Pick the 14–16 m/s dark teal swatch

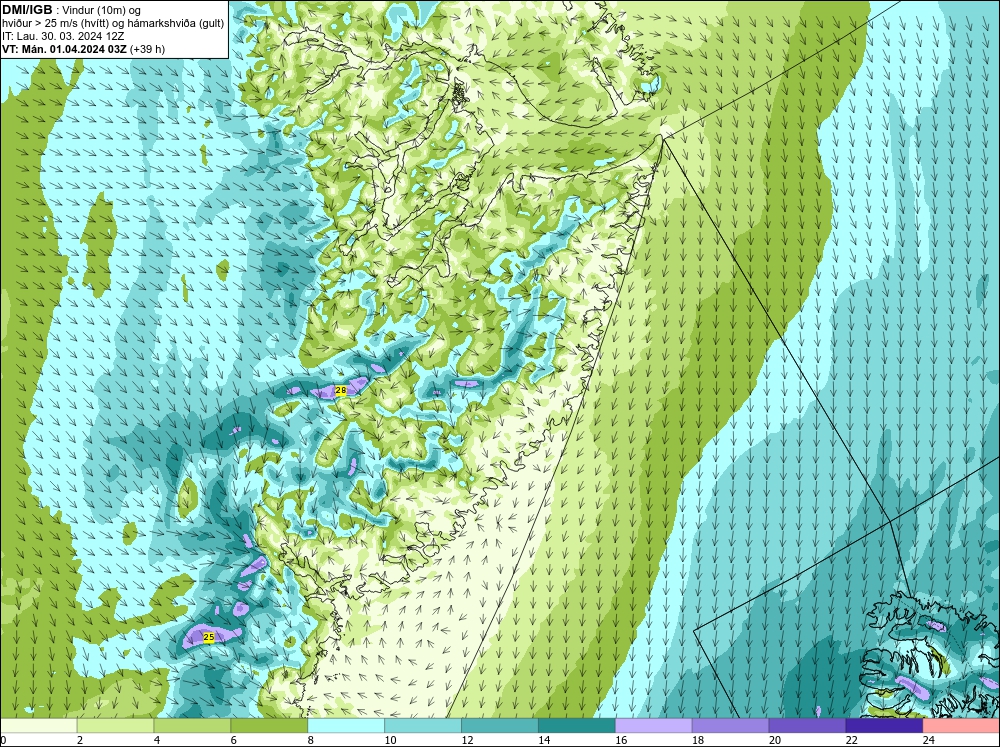pos(577,726)
